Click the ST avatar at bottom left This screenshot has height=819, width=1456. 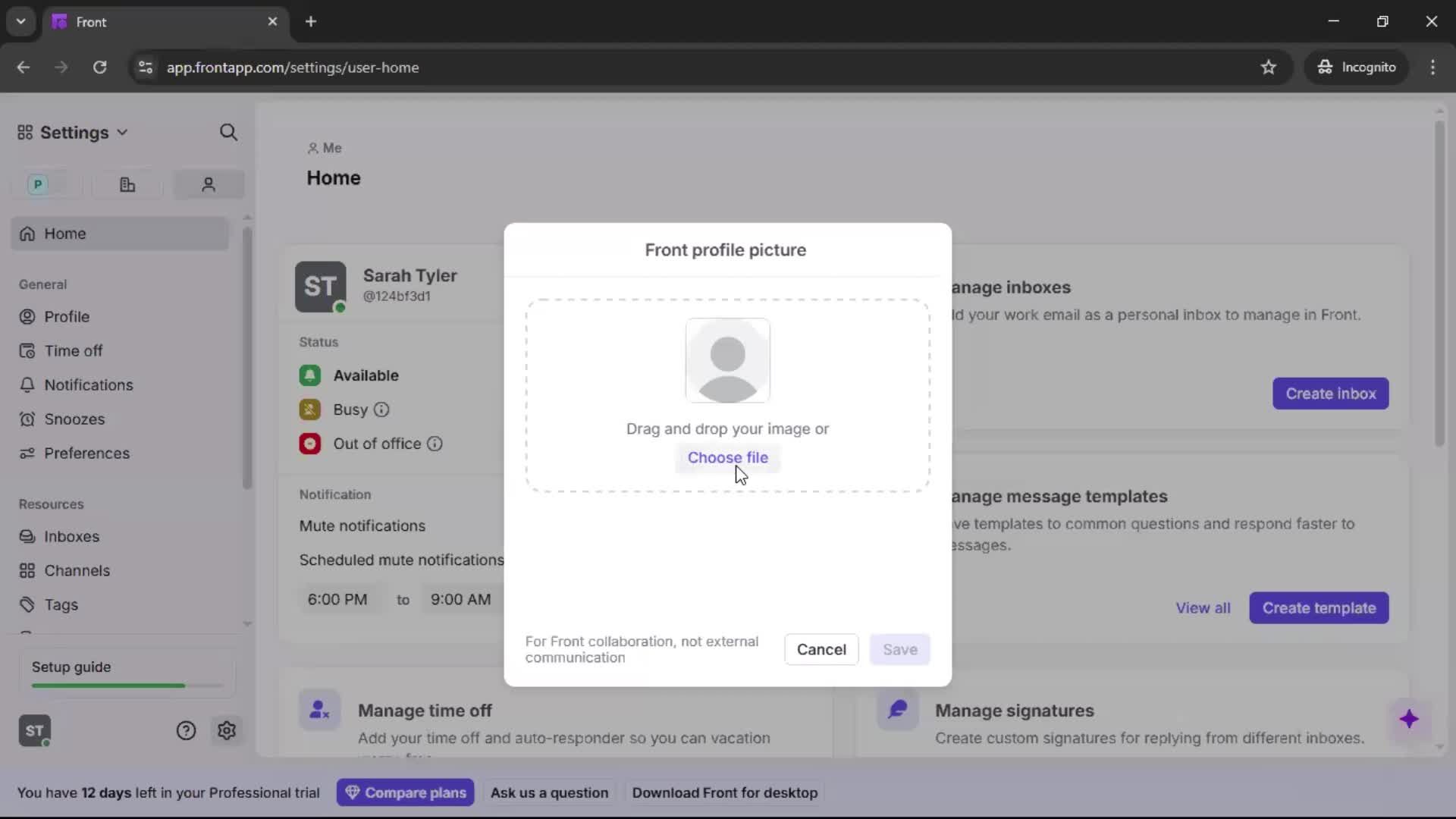34,730
